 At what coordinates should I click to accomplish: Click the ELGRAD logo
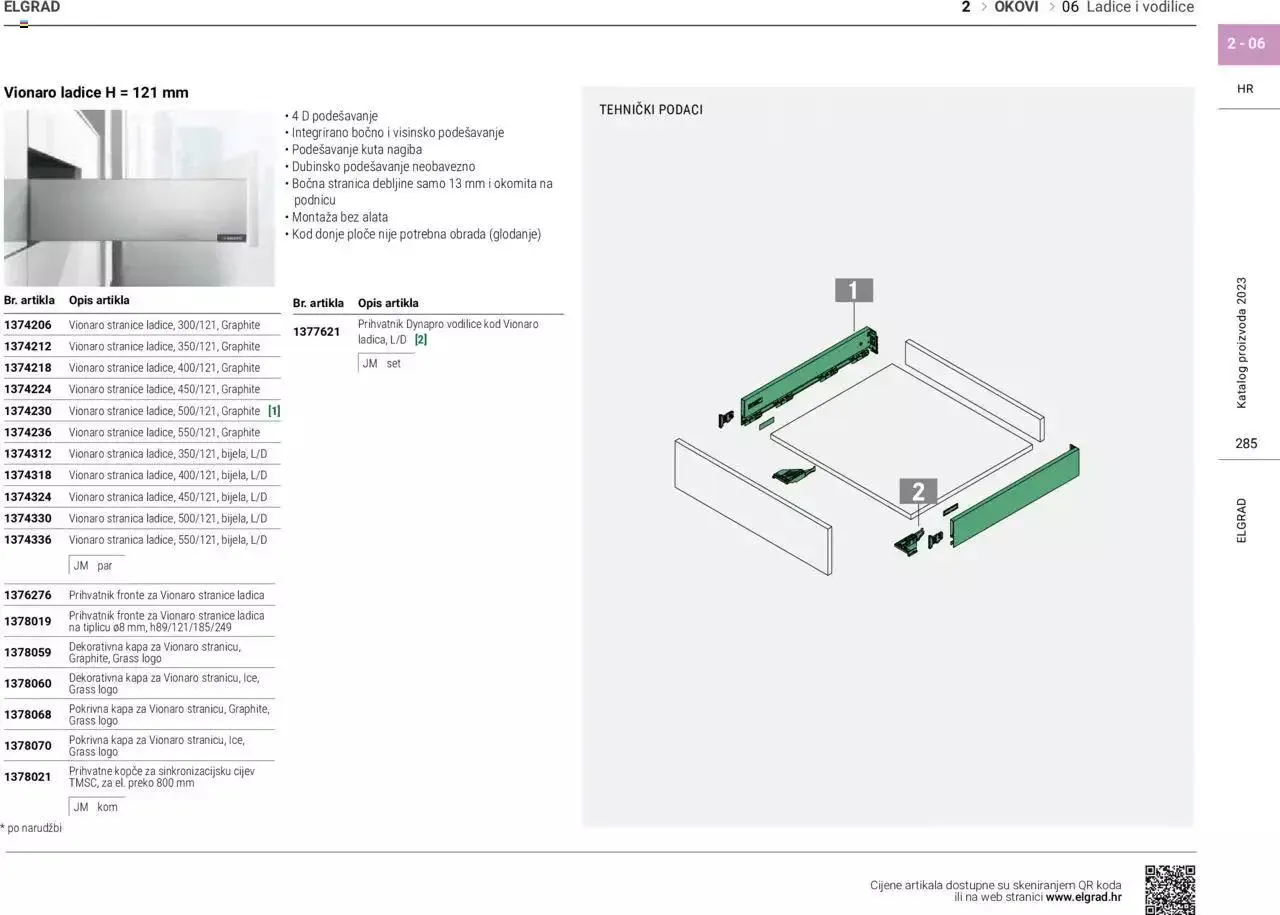pos(33,6)
